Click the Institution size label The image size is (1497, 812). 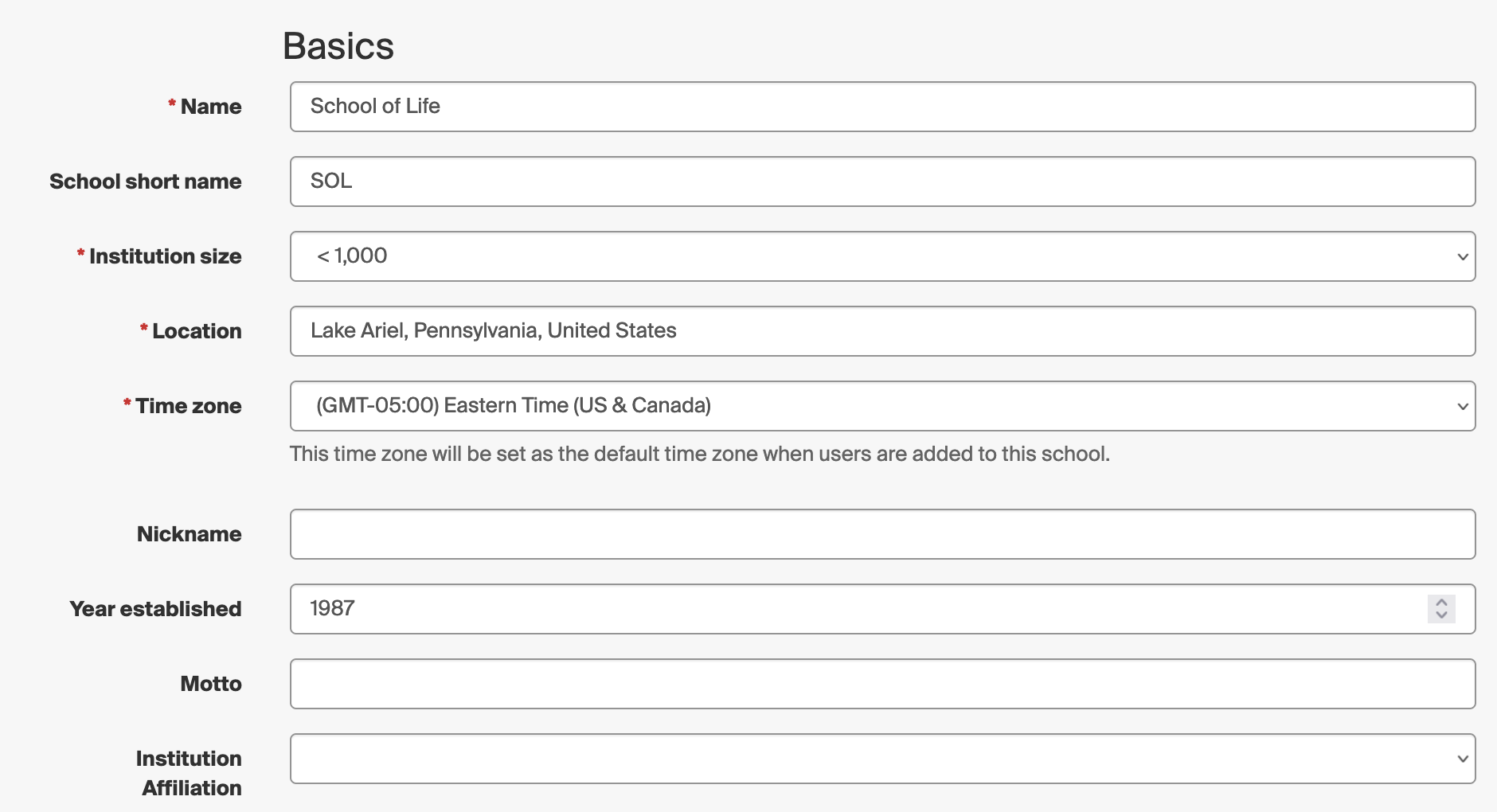click(x=165, y=256)
